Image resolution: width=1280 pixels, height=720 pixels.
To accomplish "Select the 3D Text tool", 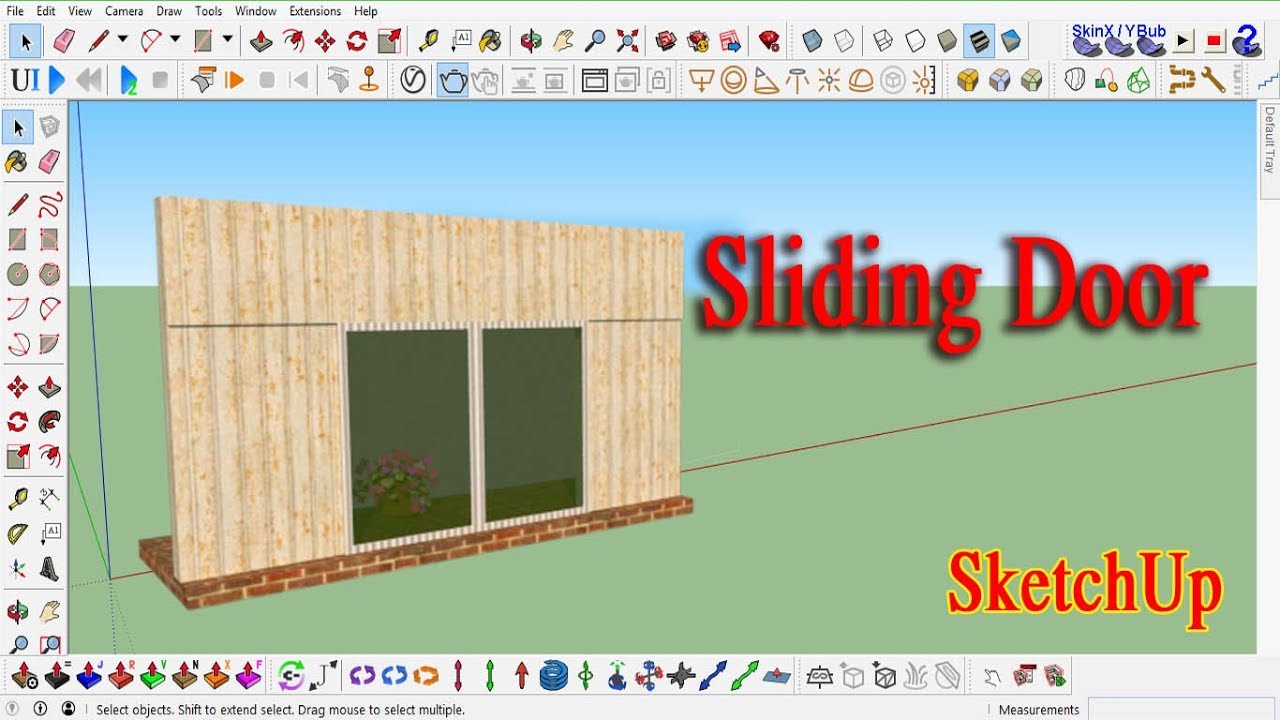I will pyautogui.click(x=49, y=569).
